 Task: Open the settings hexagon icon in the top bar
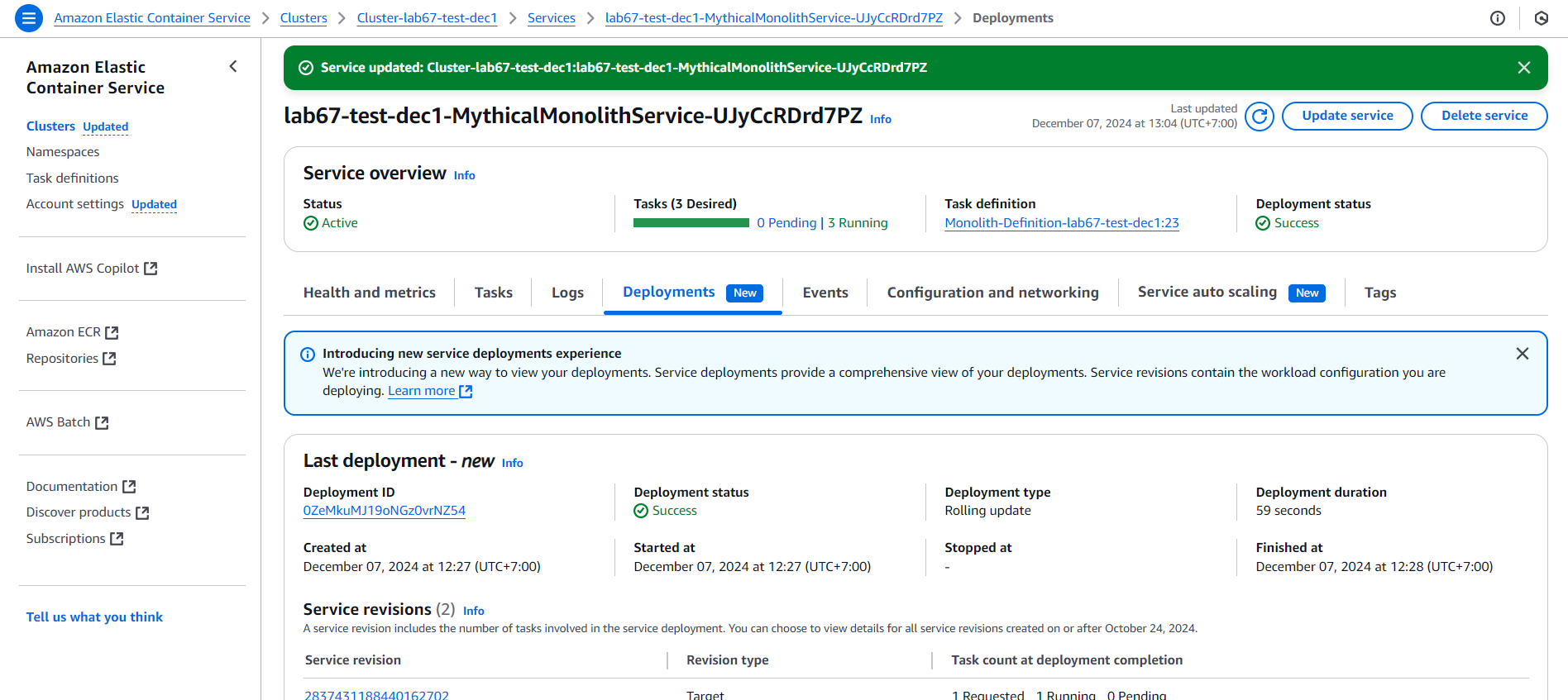click(1542, 18)
